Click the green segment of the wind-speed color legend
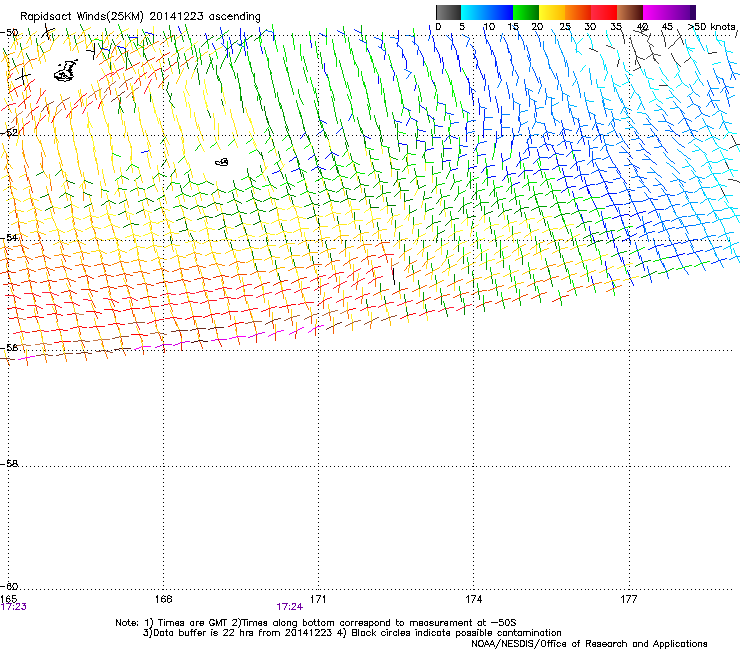 [526, 12]
